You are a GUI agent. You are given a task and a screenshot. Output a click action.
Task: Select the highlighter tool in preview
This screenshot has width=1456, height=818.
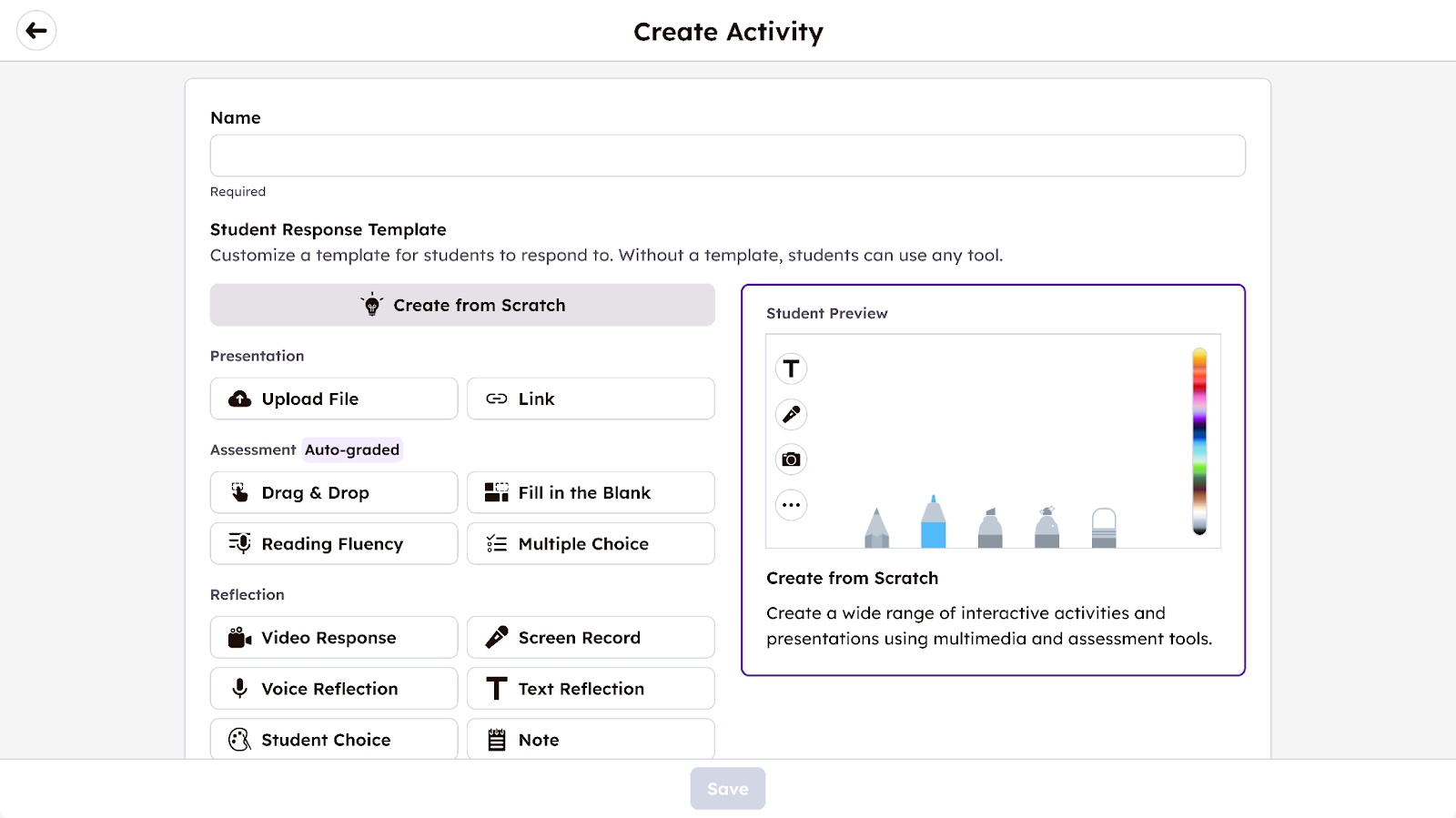pyautogui.click(x=990, y=529)
